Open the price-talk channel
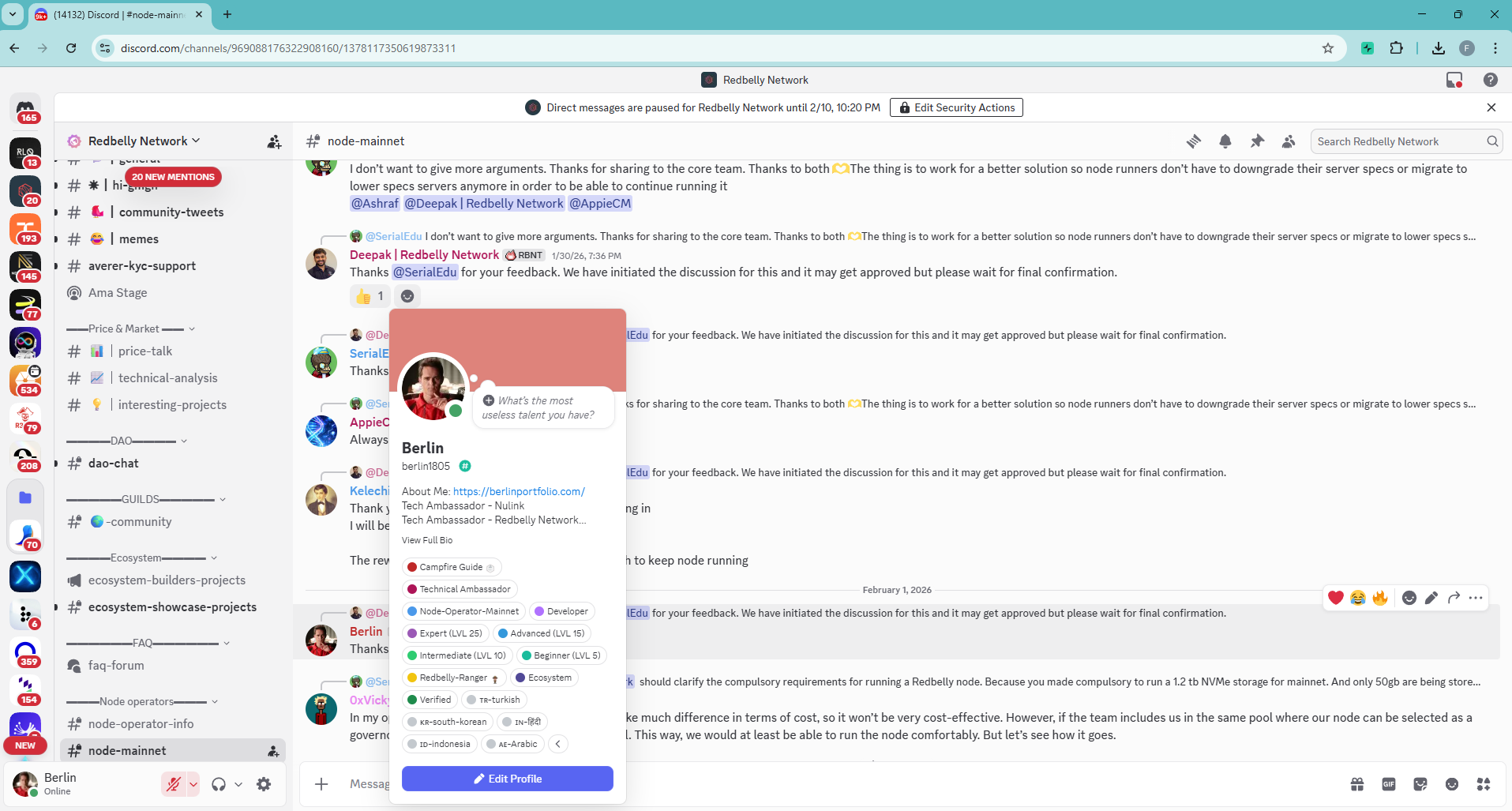This screenshot has width=1512, height=811. [x=145, y=351]
